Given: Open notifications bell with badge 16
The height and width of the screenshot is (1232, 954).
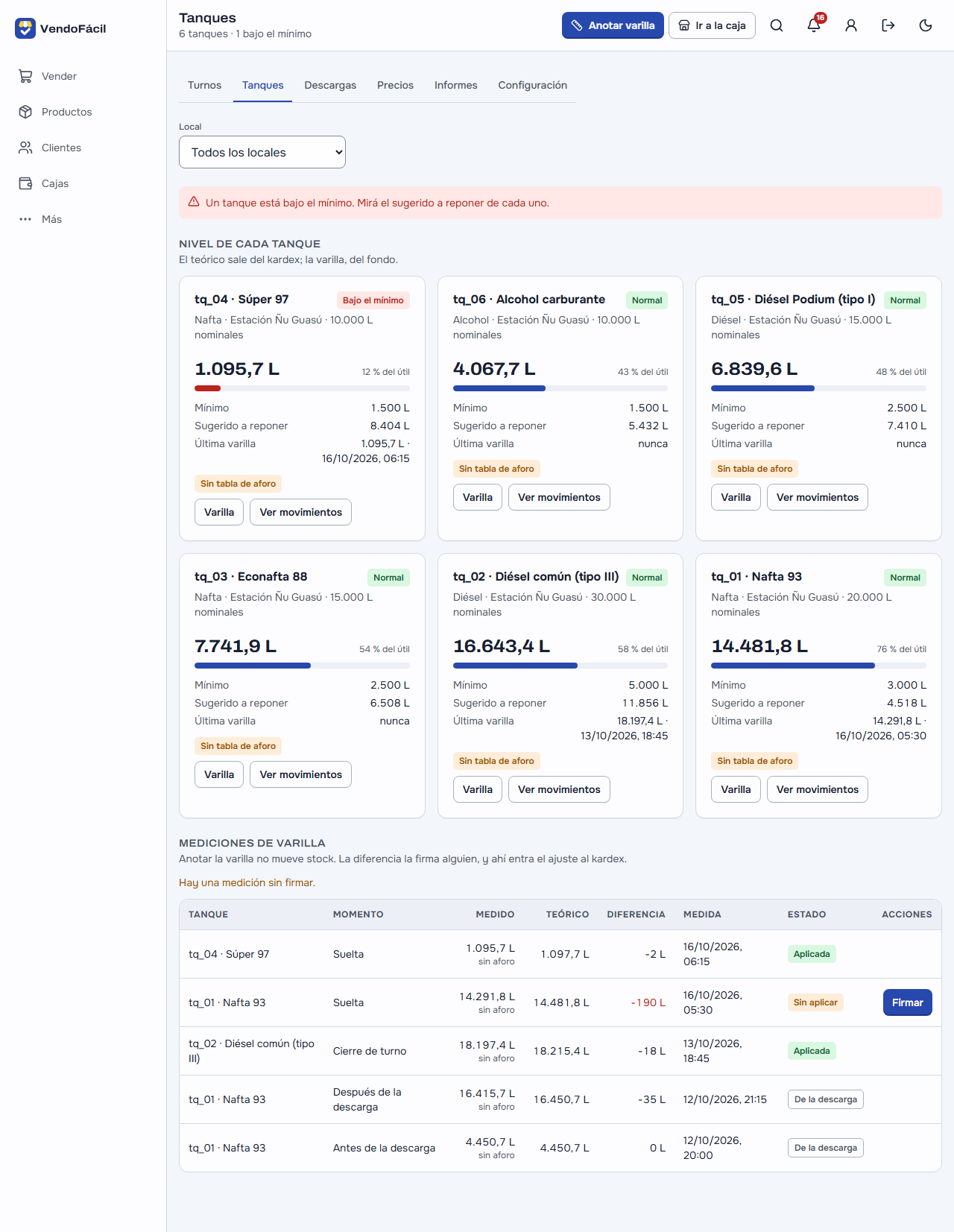Looking at the screenshot, I should pyautogui.click(x=814, y=25).
